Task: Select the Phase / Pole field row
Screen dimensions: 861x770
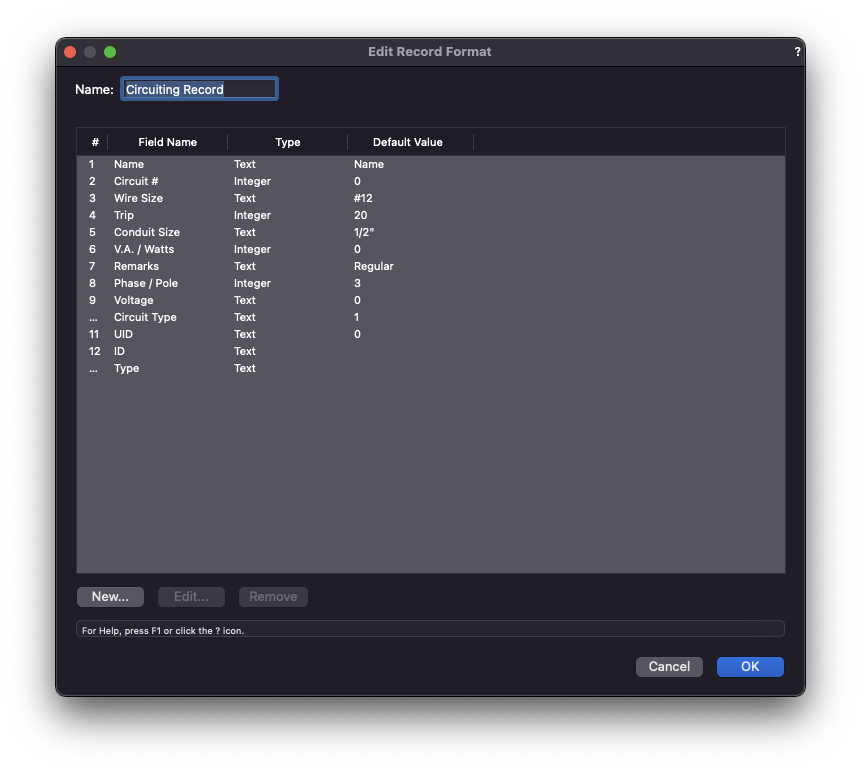Action: [x=146, y=283]
